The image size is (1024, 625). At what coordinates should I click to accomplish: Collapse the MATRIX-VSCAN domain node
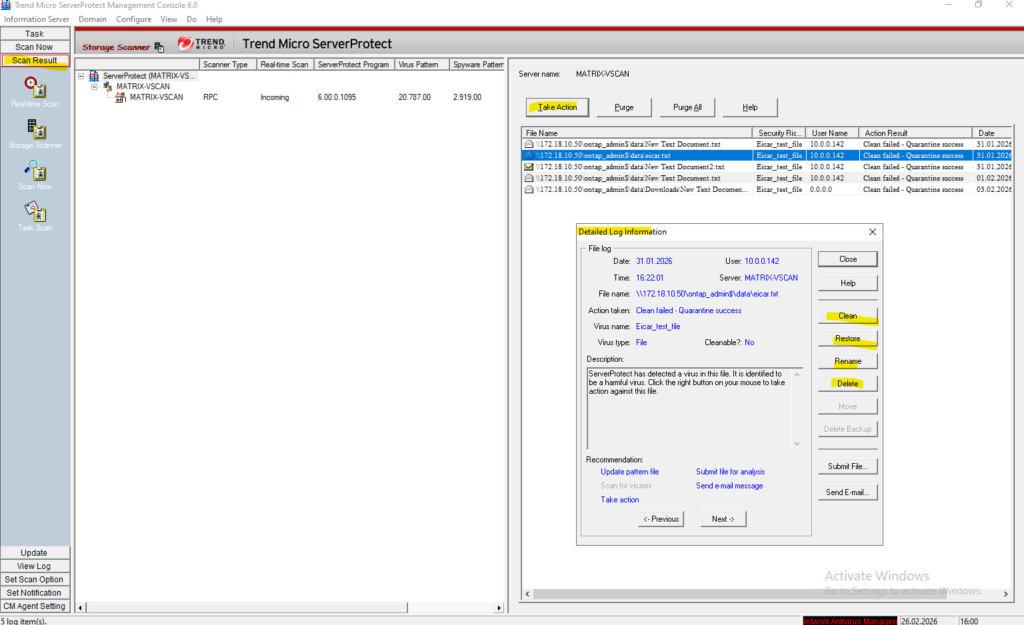click(x=95, y=87)
